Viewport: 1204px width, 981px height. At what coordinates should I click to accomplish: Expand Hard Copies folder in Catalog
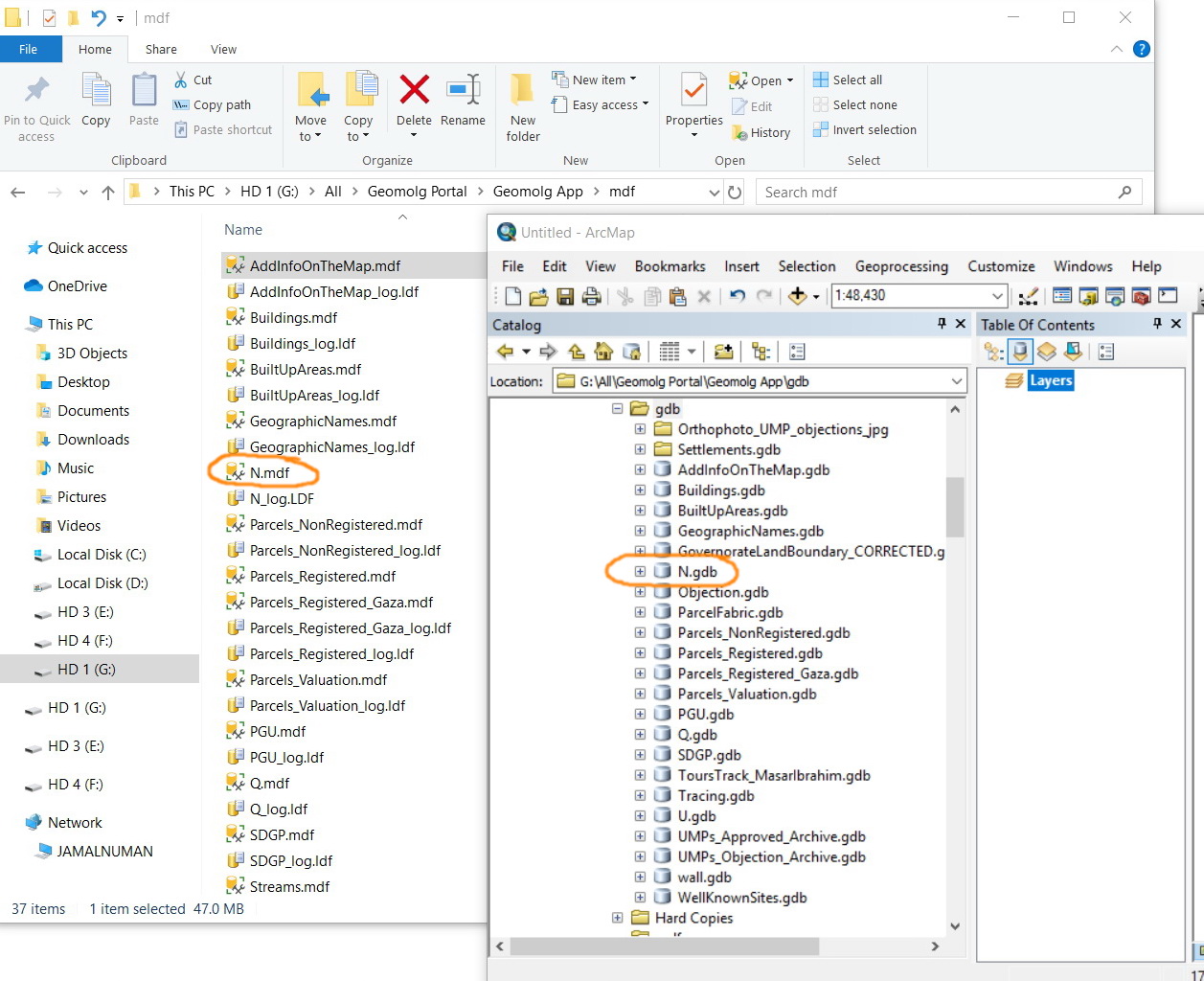(x=617, y=918)
